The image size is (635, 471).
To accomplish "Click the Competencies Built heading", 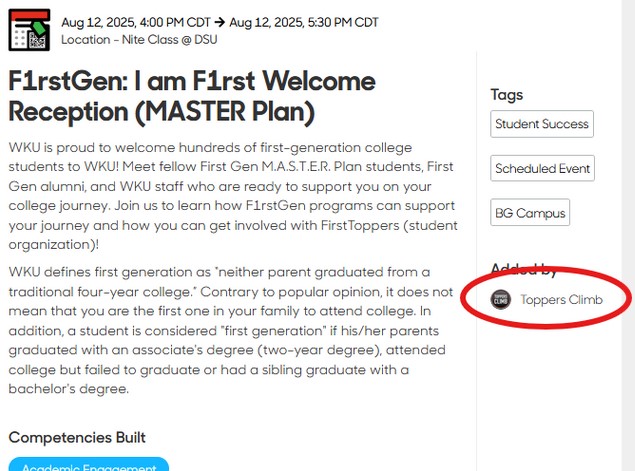I will [77, 437].
